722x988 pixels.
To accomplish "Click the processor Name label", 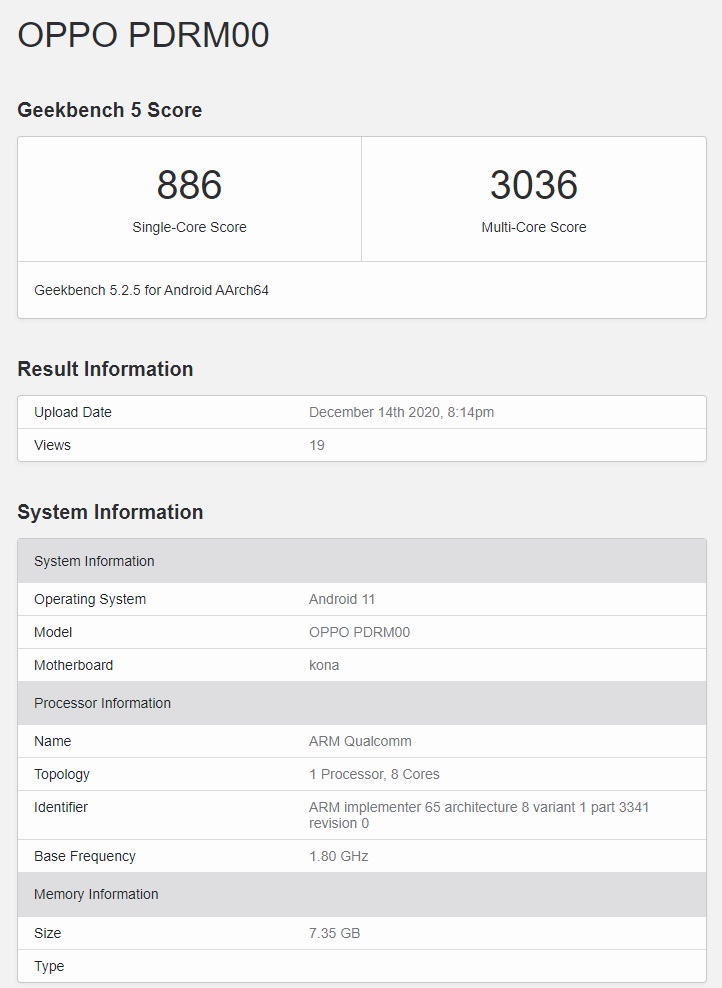I will (x=52, y=741).
